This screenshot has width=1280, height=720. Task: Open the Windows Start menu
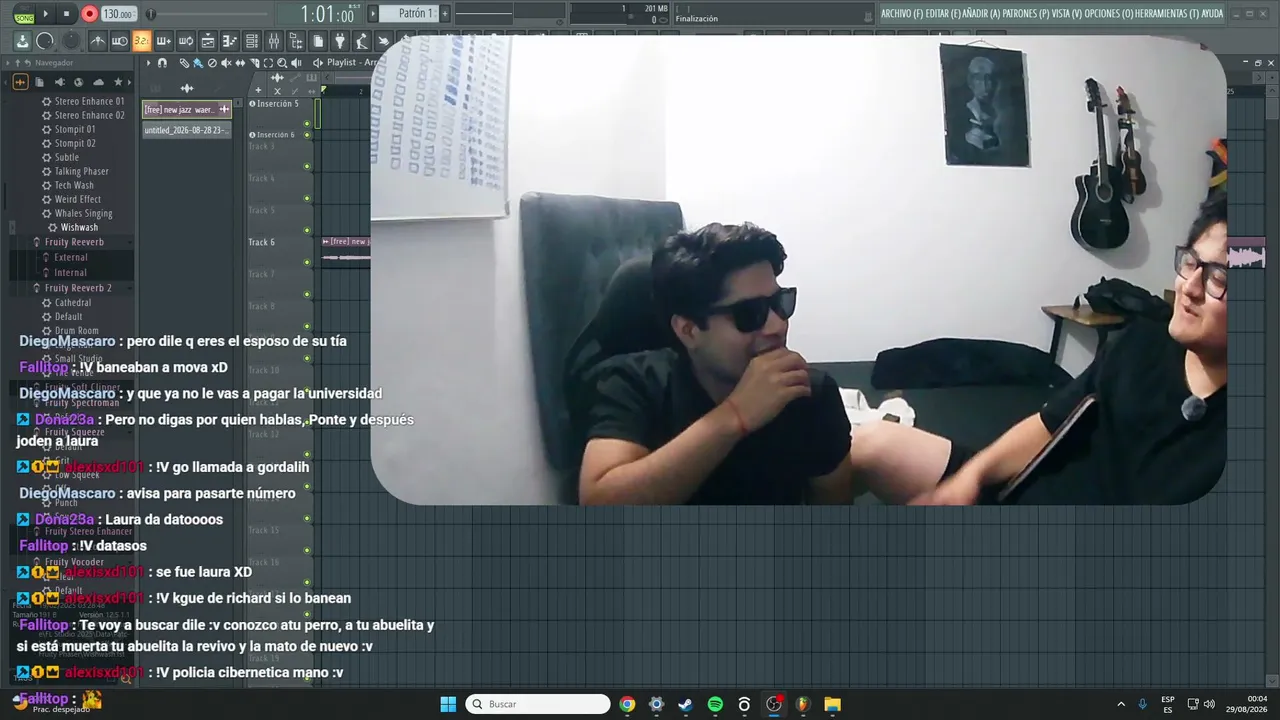click(x=448, y=704)
